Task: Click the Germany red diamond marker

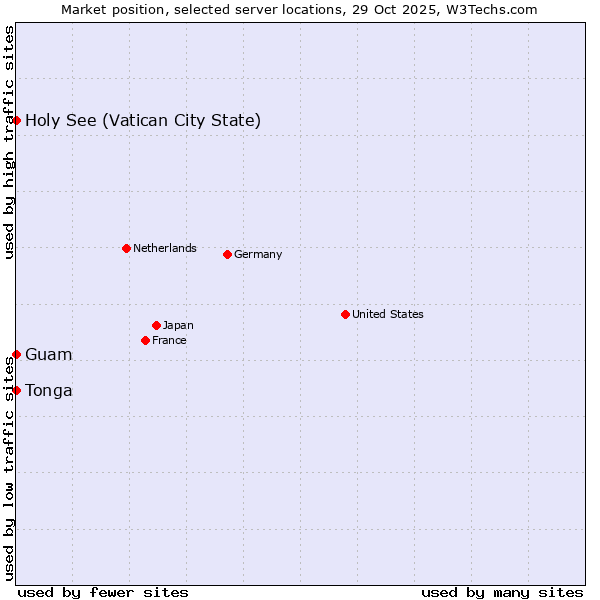Action: point(227,254)
